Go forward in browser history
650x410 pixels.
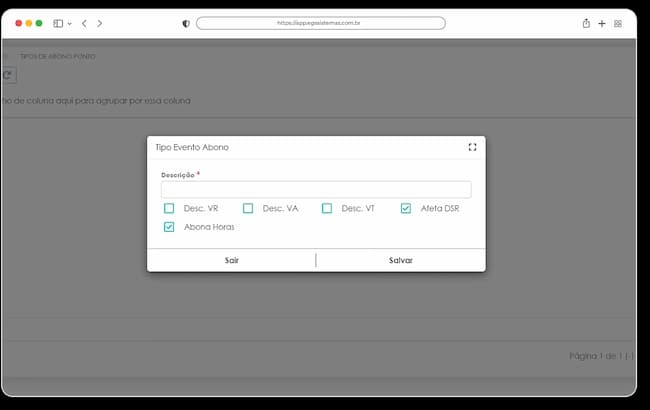99,24
